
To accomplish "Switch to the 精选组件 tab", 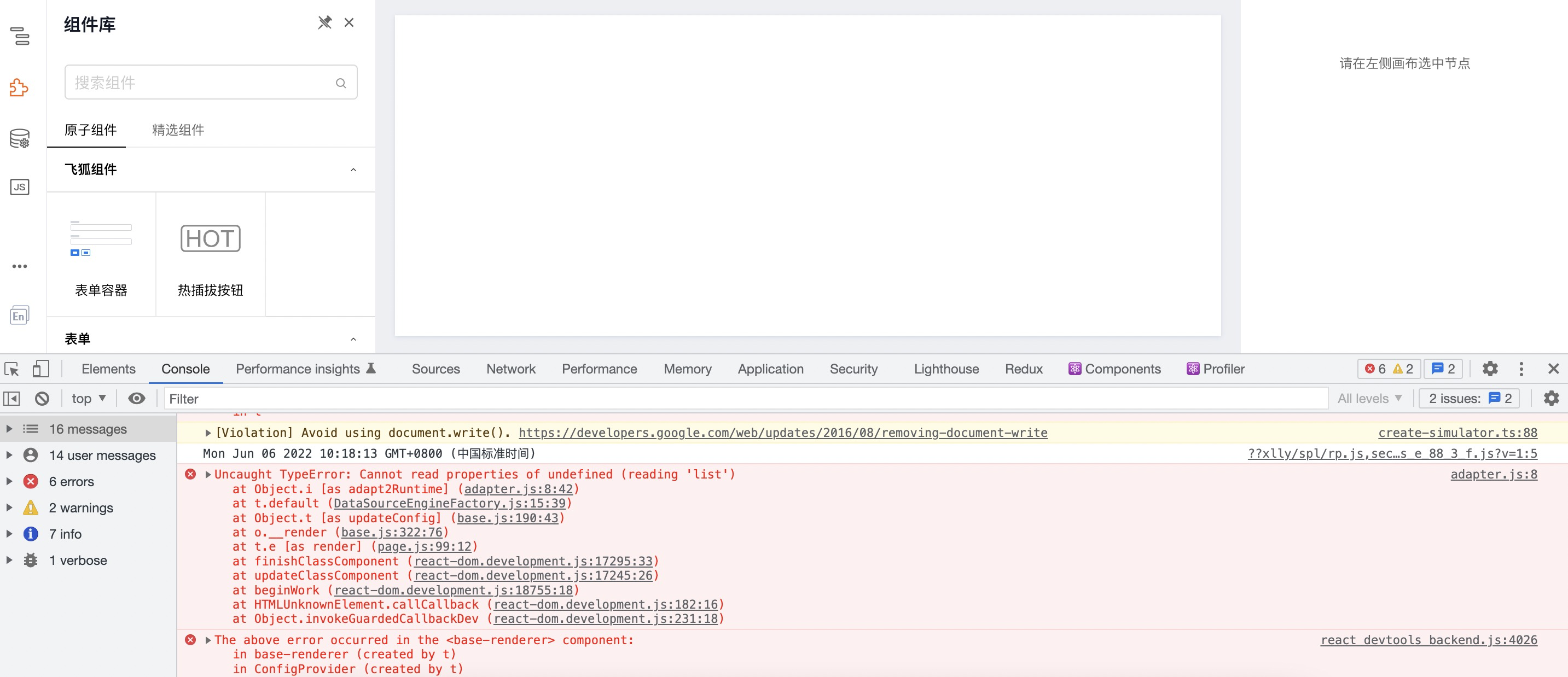I will (178, 130).
